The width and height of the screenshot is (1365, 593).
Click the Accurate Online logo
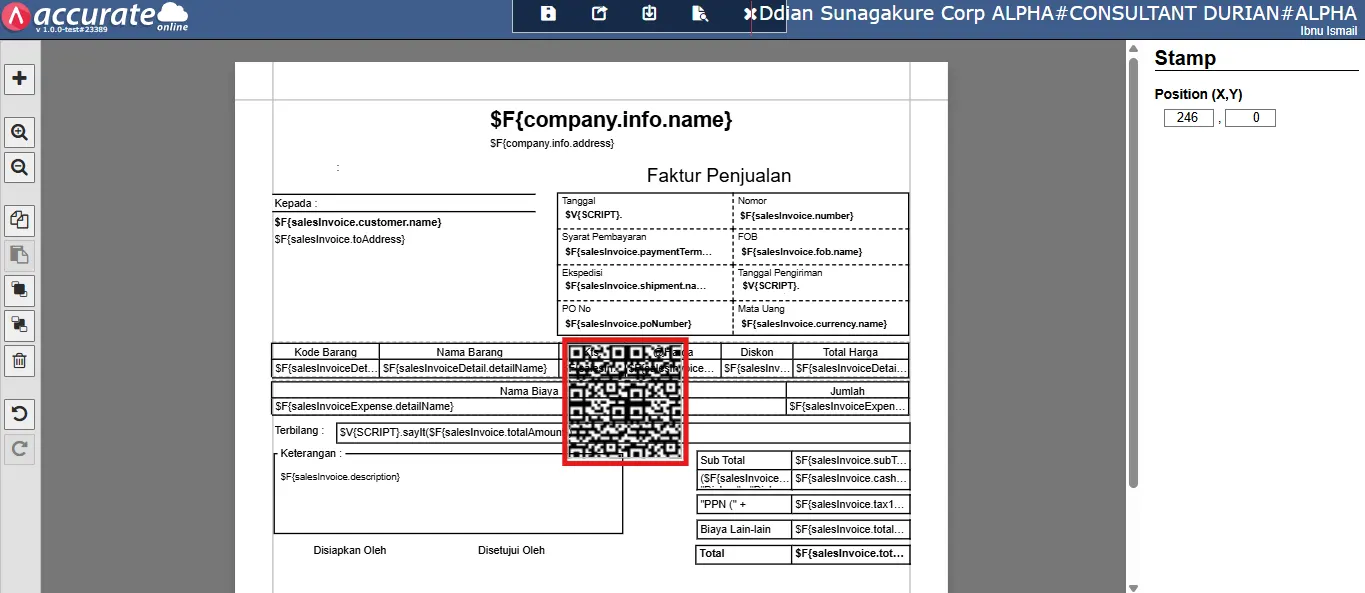point(96,17)
